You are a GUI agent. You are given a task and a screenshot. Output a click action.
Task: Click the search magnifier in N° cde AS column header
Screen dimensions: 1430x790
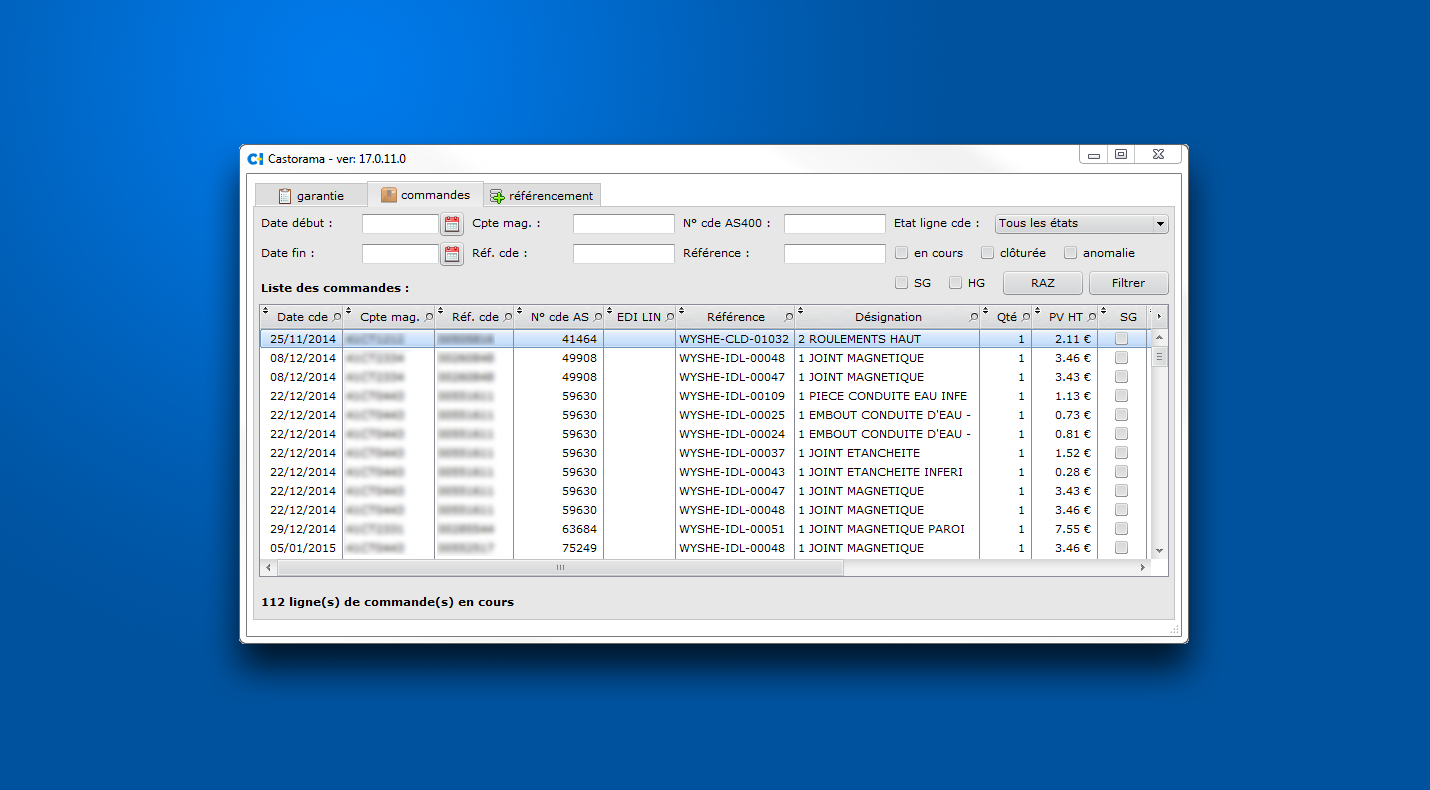coord(598,317)
